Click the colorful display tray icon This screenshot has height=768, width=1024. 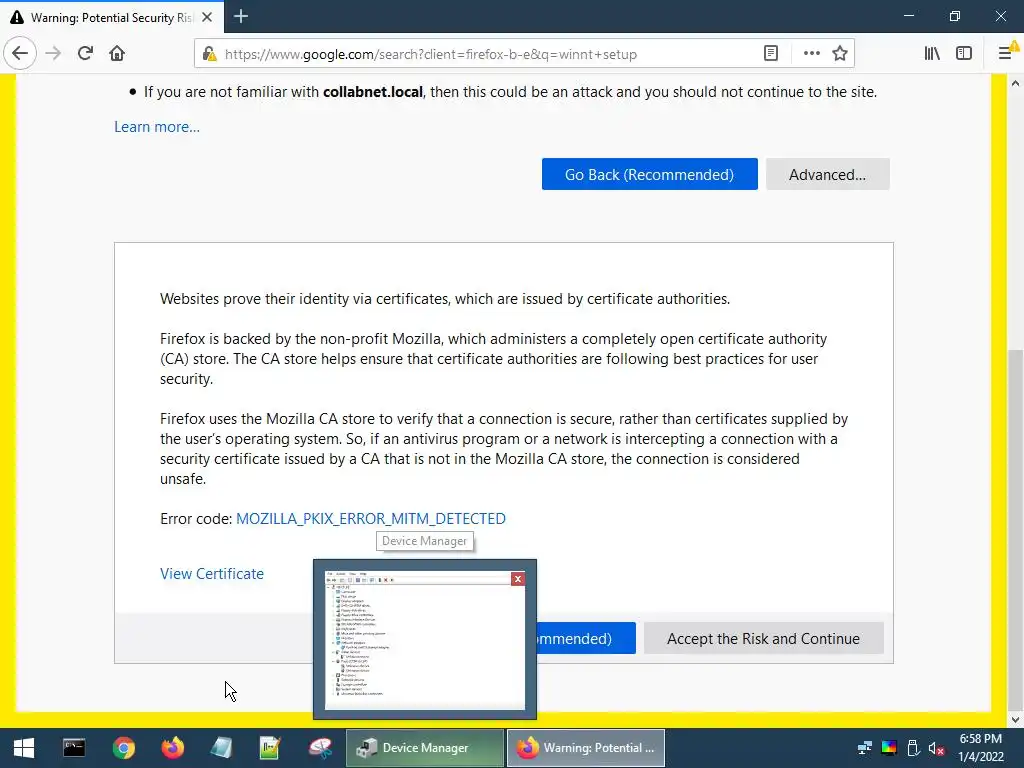click(x=889, y=748)
